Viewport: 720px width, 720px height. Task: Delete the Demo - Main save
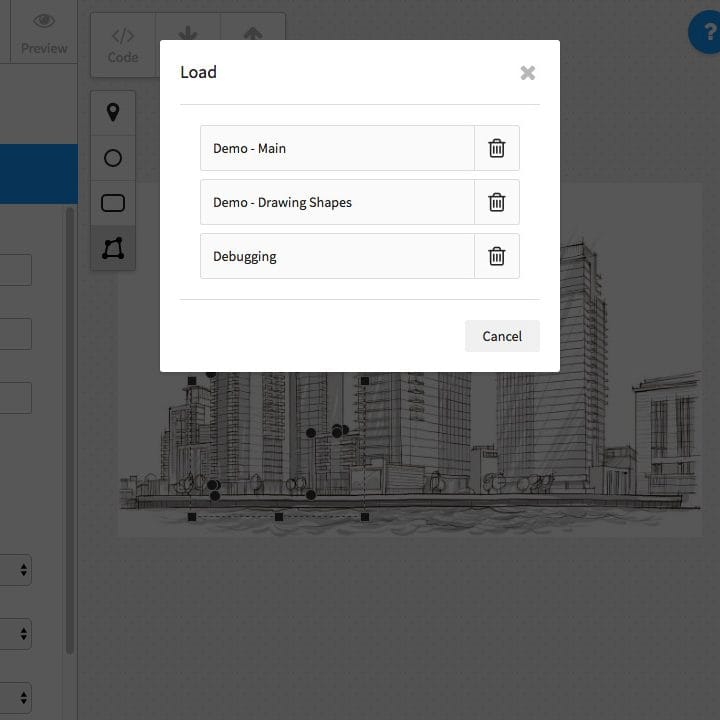coord(496,148)
